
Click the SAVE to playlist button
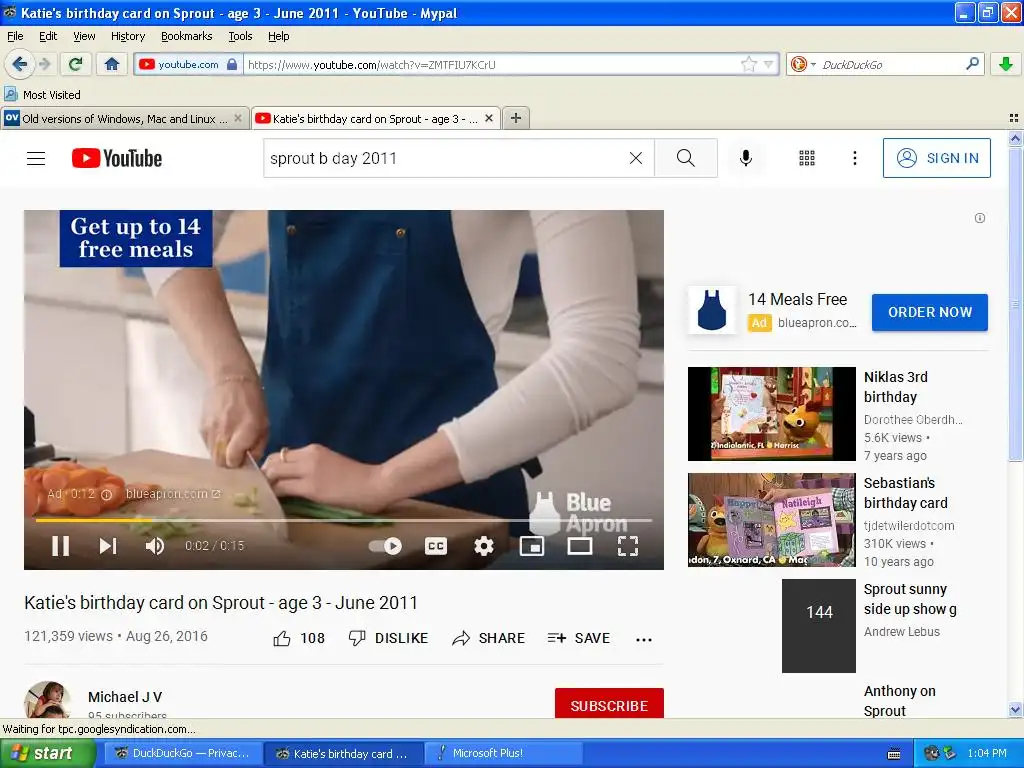pyautogui.click(x=579, y=638)
